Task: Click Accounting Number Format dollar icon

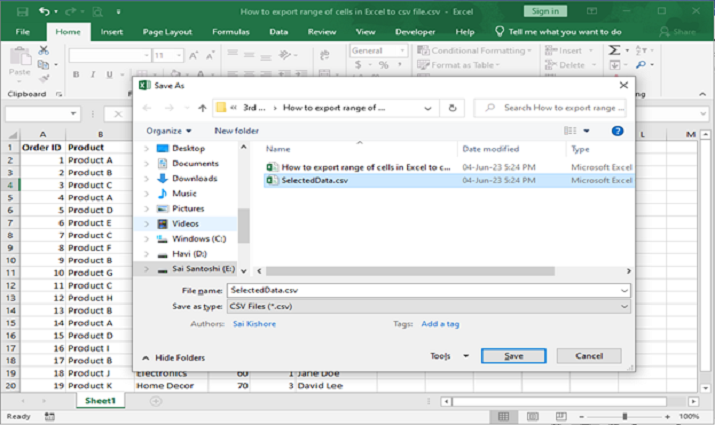Action: click(358, 65)
